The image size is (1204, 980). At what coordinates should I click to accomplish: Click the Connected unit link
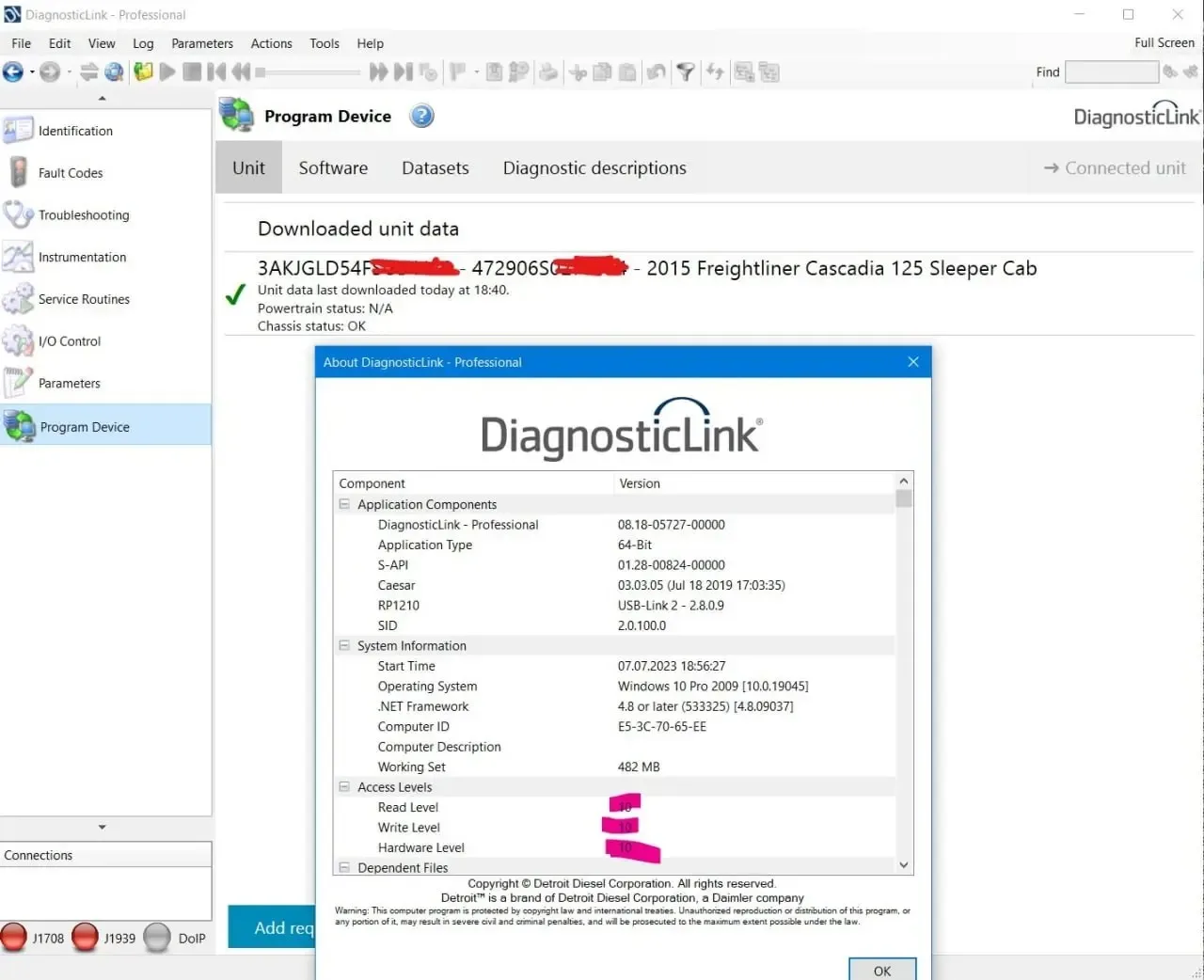tap(1115, 168)
